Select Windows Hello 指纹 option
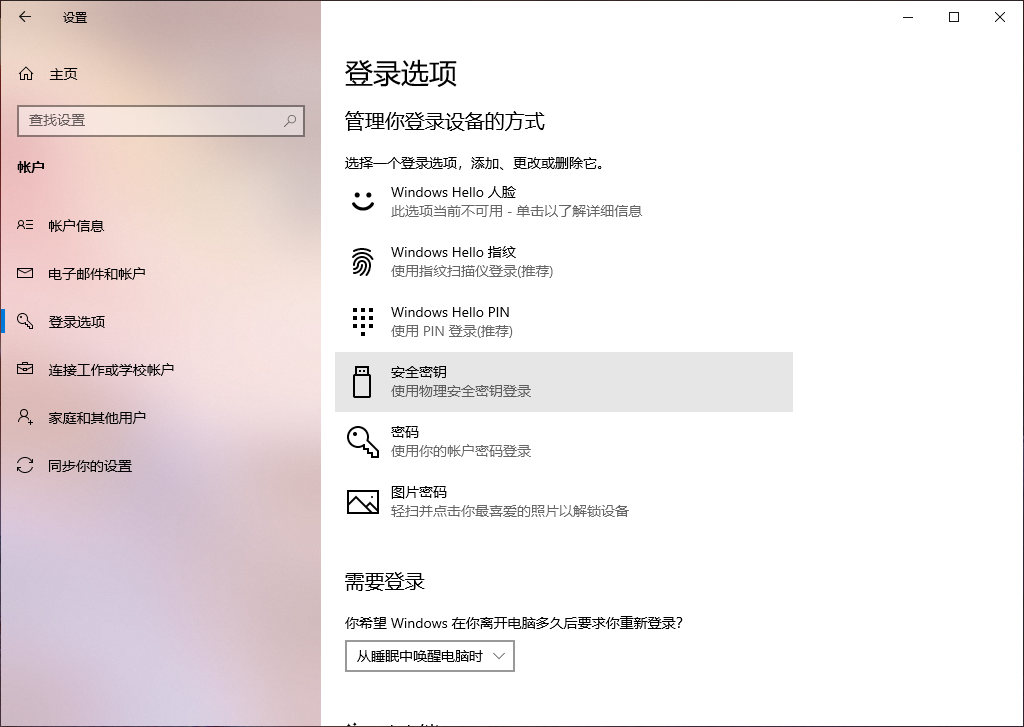Viewport: 1024px width, 727px height. [x=564, y=261]
